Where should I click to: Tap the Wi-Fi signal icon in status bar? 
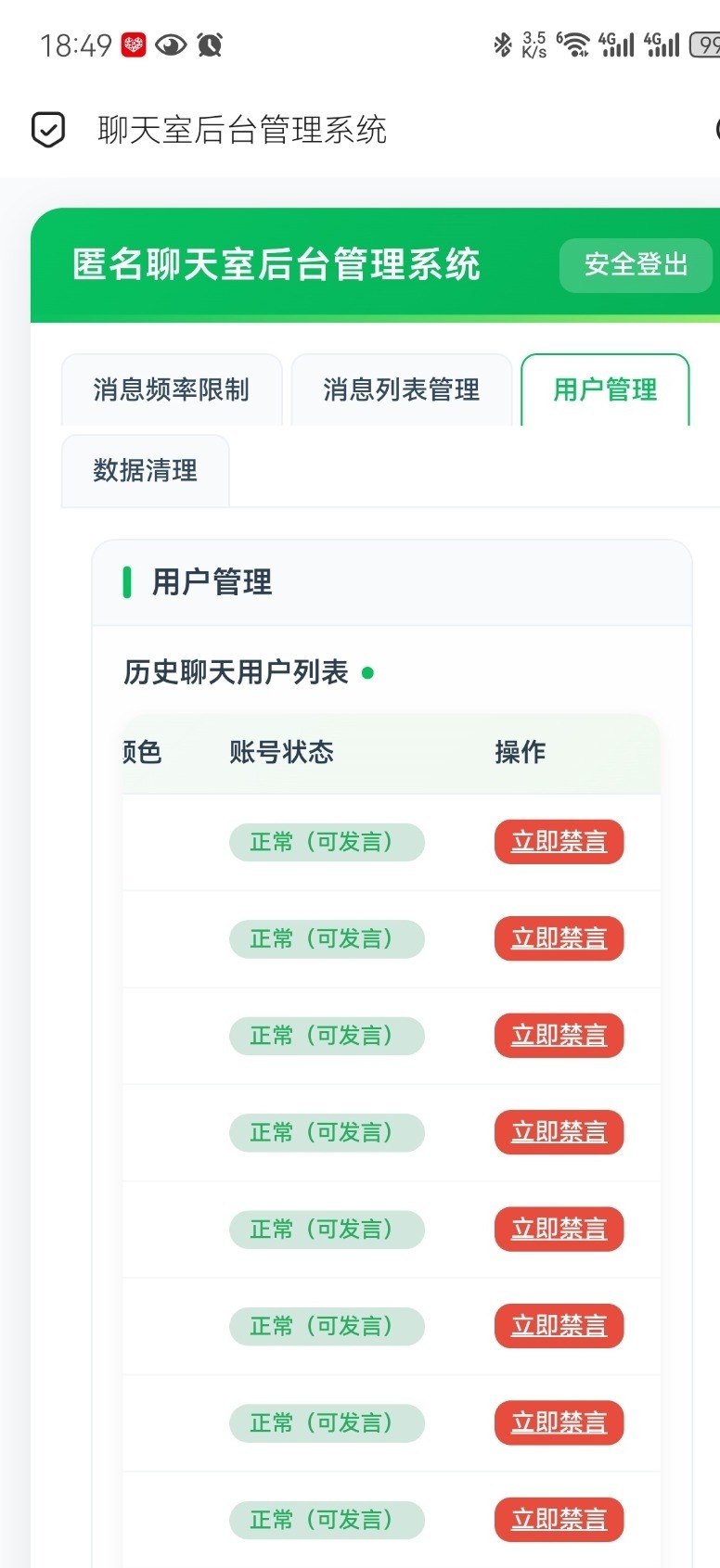click(x=573, y=45)
